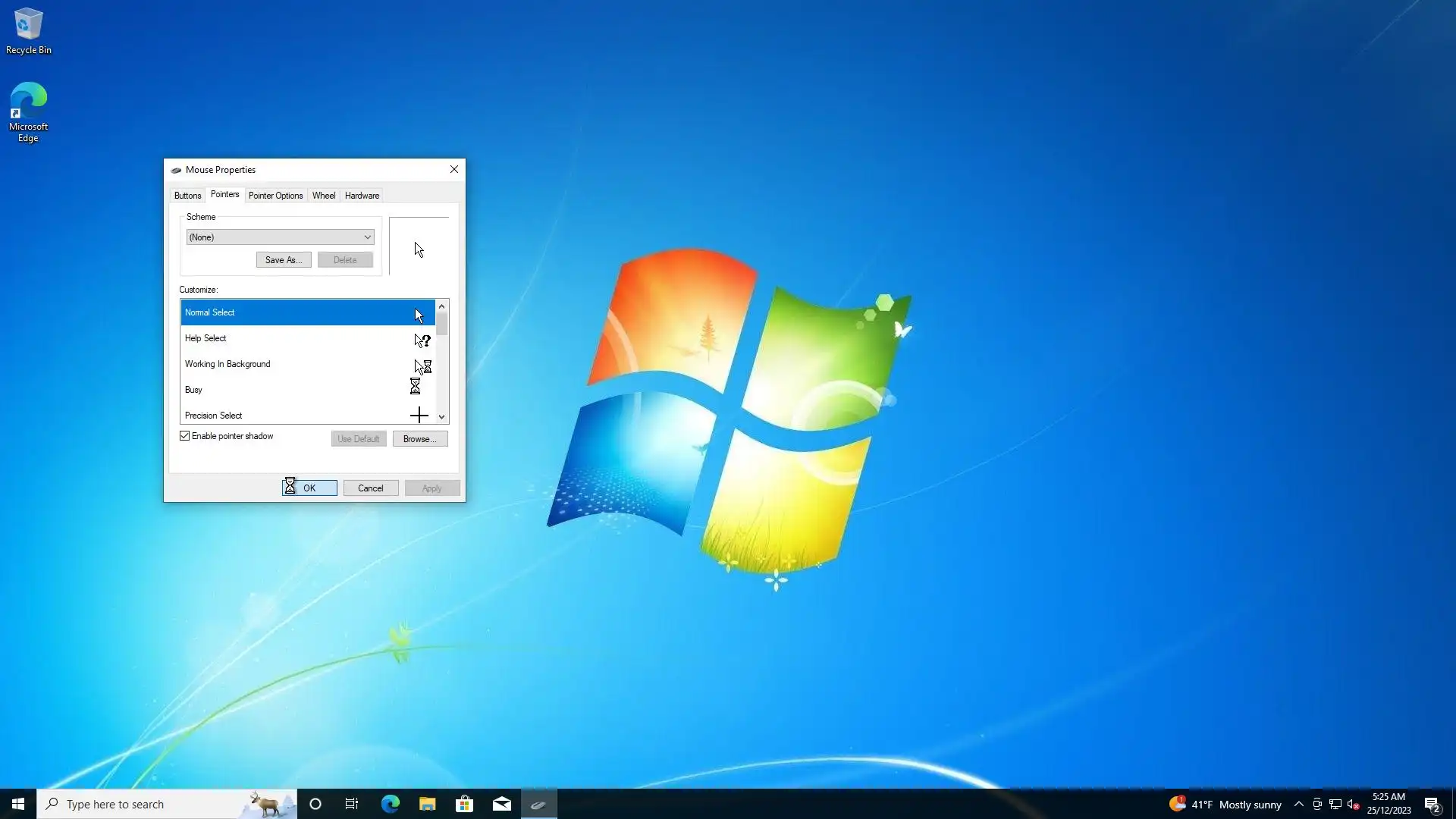Launch File Explorer from the taskbar
Viewport: 1456px width, 819px height.
tap(427, 804)
